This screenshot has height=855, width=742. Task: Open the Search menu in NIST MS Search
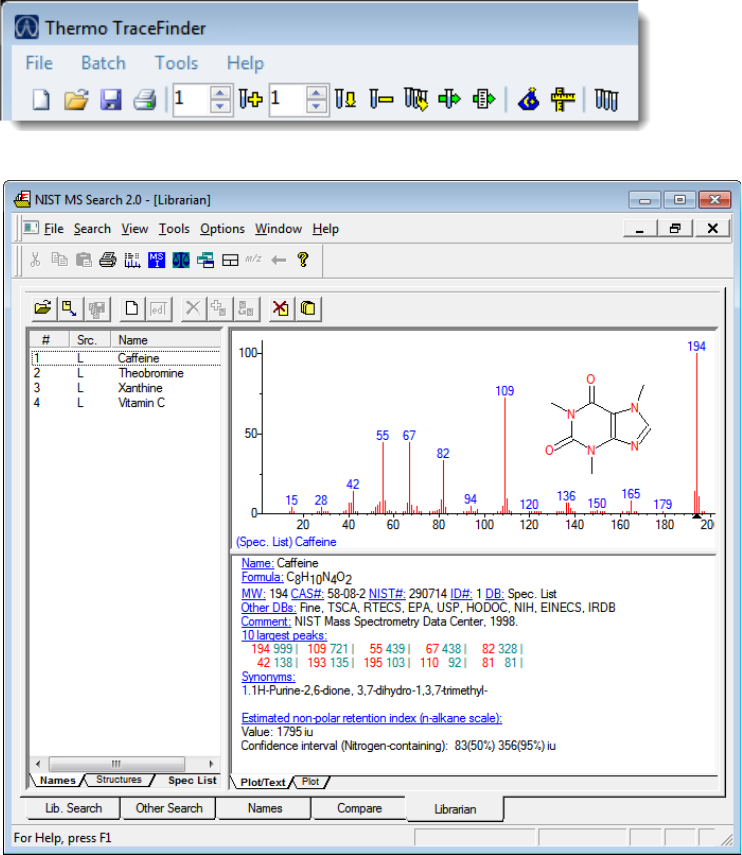pyautogui.click(x=92, y=229)
